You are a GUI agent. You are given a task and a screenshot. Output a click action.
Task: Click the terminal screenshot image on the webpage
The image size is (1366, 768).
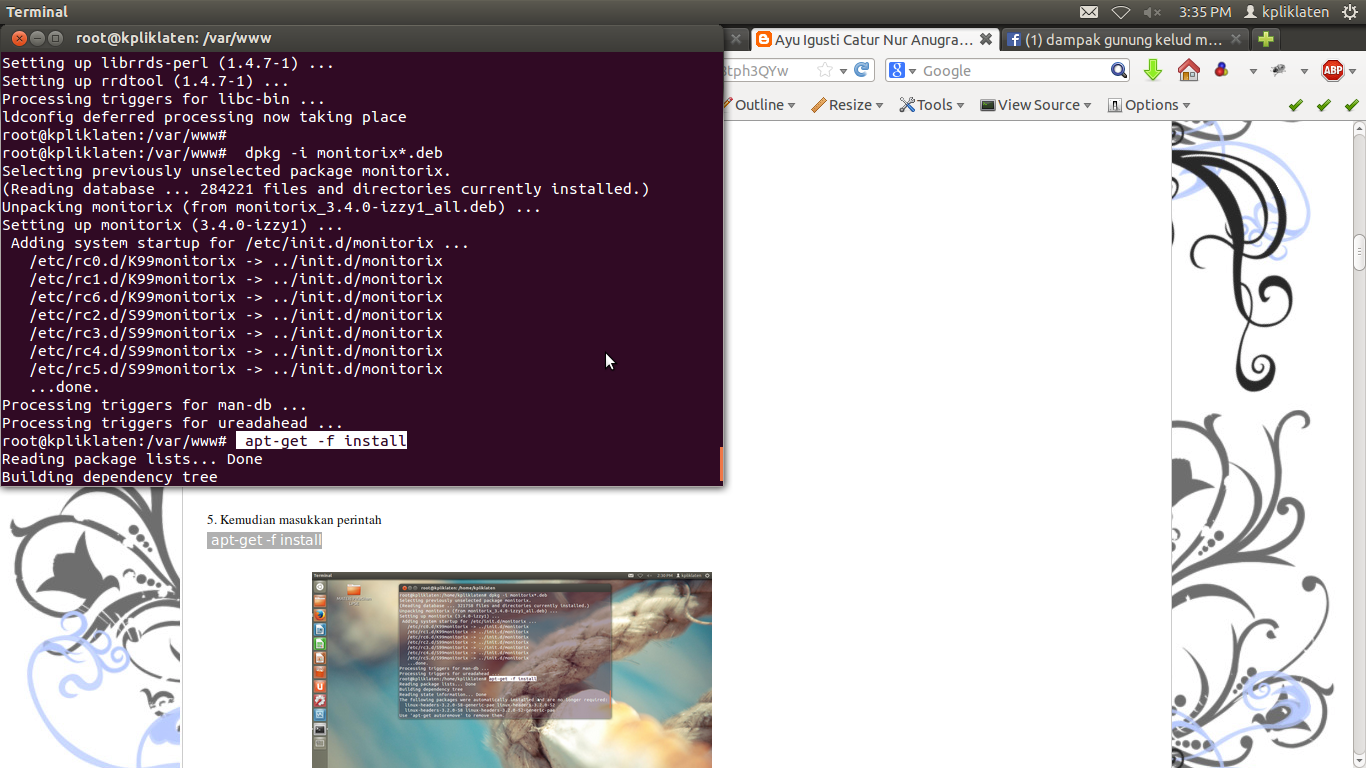click(511, 670)
